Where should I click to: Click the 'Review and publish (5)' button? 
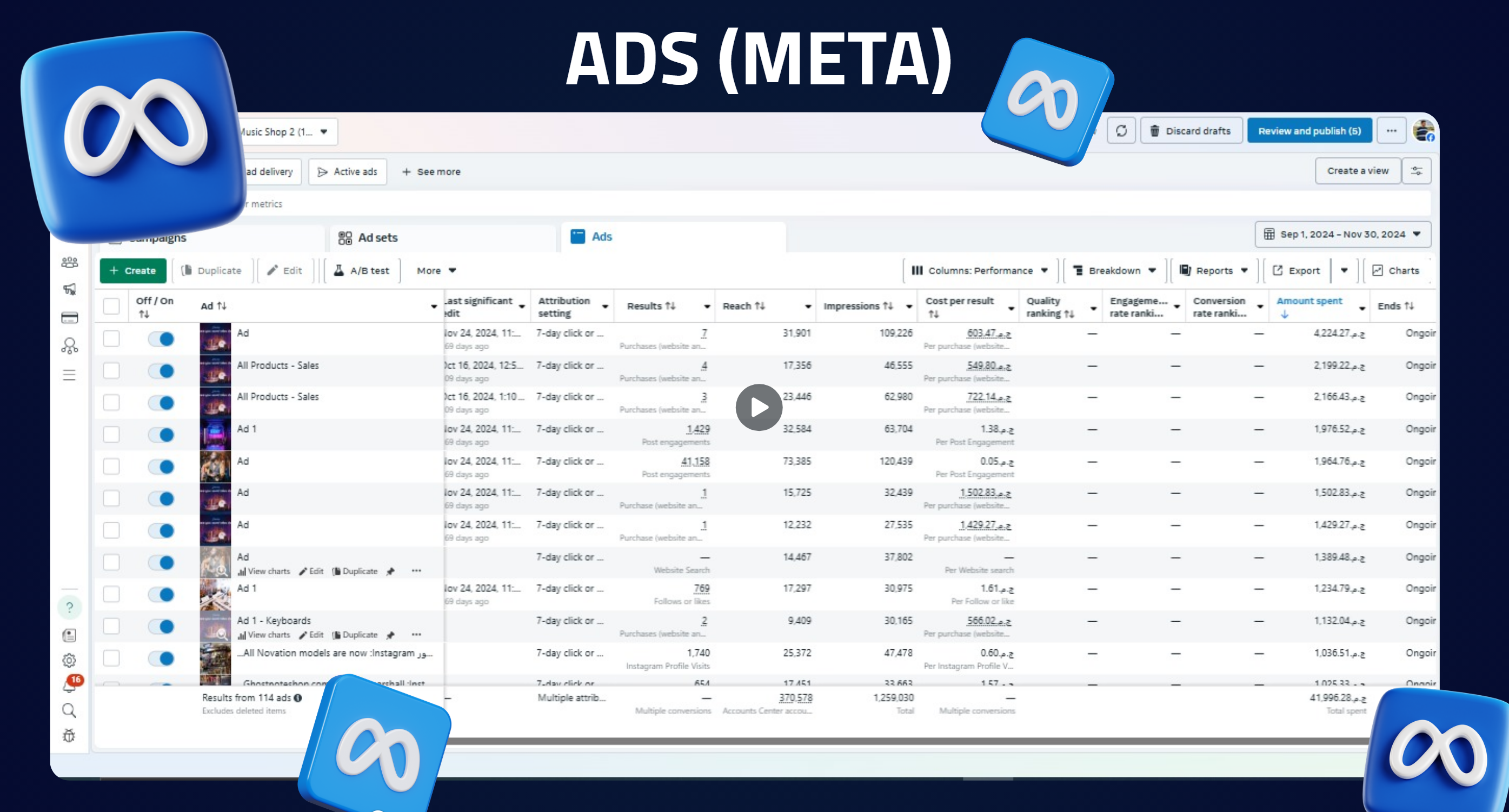pos(1311,130)
